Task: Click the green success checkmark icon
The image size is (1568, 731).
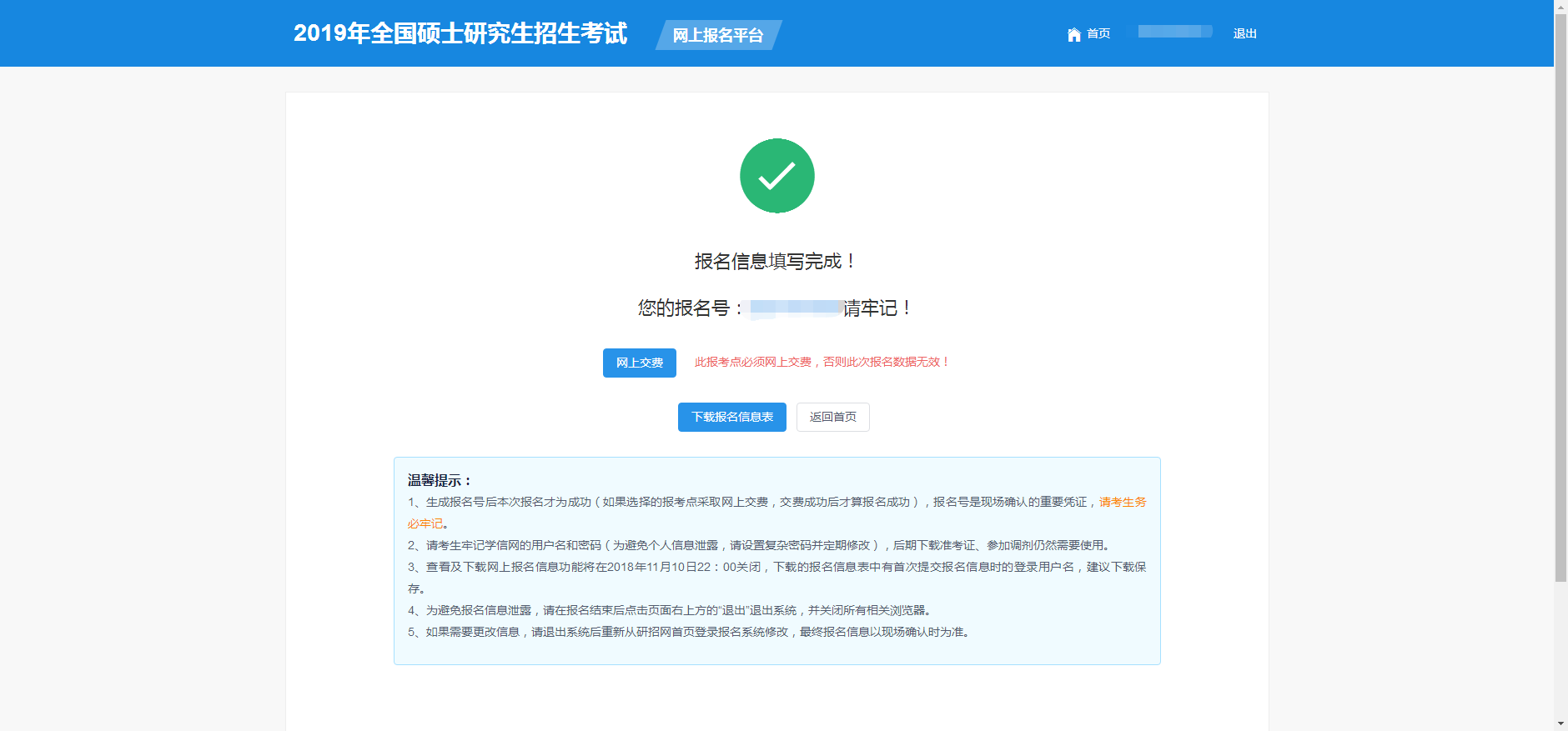Action: pos(776,176)
